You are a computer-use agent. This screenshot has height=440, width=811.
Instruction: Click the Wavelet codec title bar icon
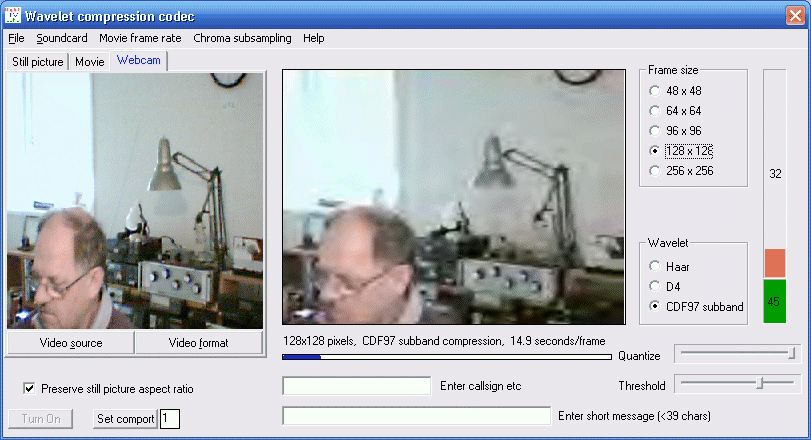(12, 16)
